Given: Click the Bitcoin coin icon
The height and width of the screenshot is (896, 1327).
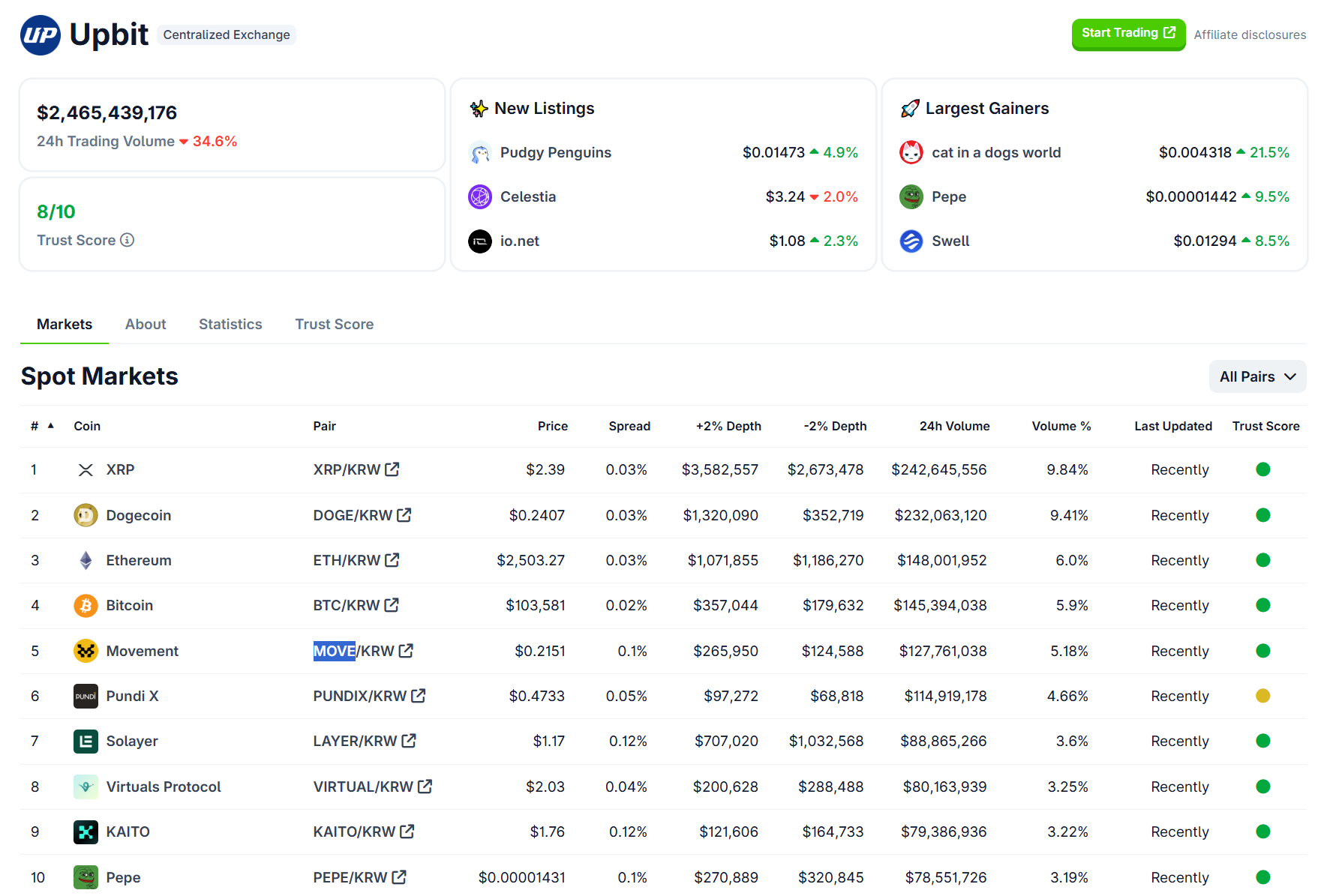Looking at the screenshot, I should coord(86,606).
